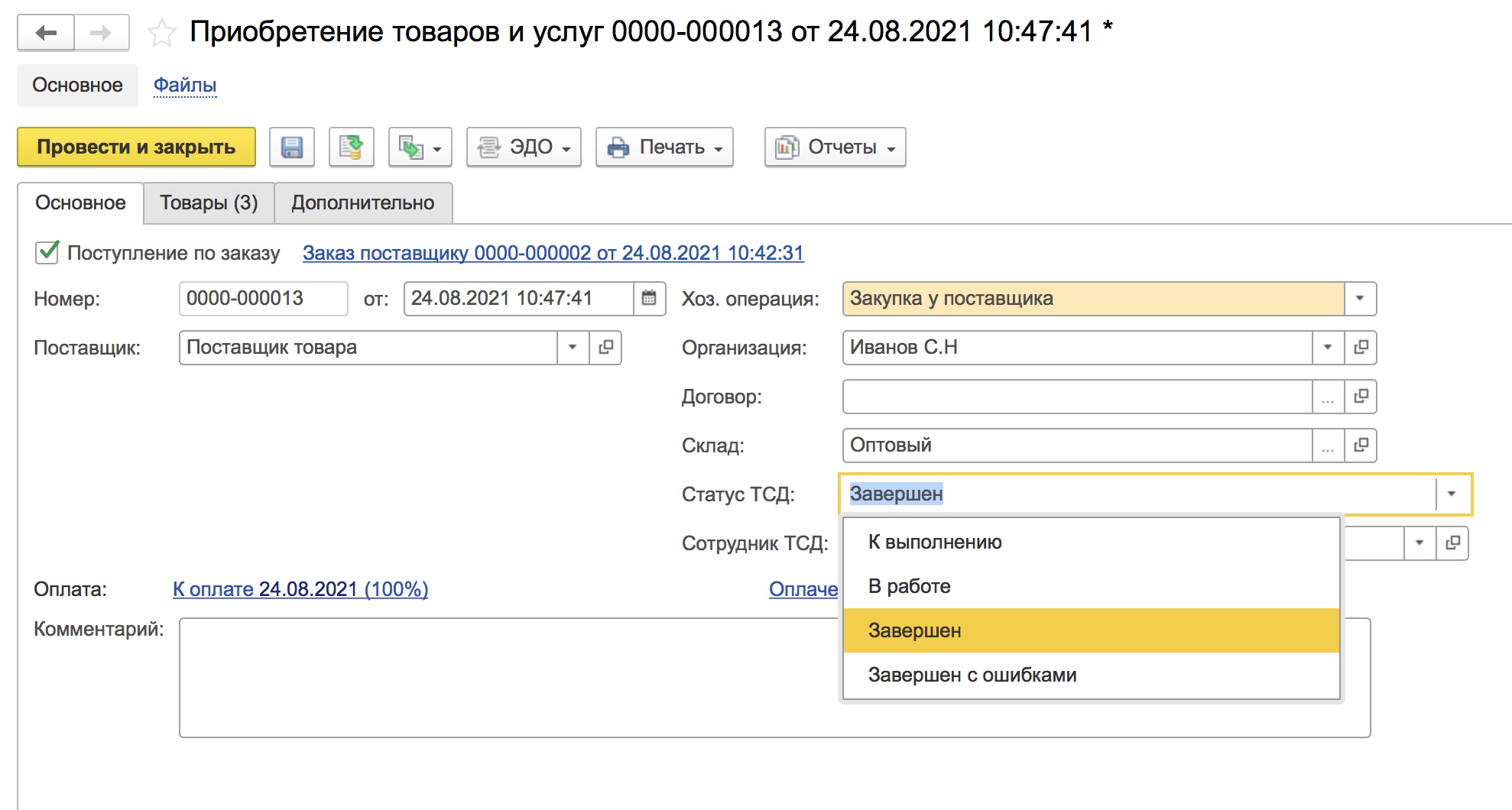Expand organization dropdown arrow
1512x810 pixels.
[x=1328, y=347]
